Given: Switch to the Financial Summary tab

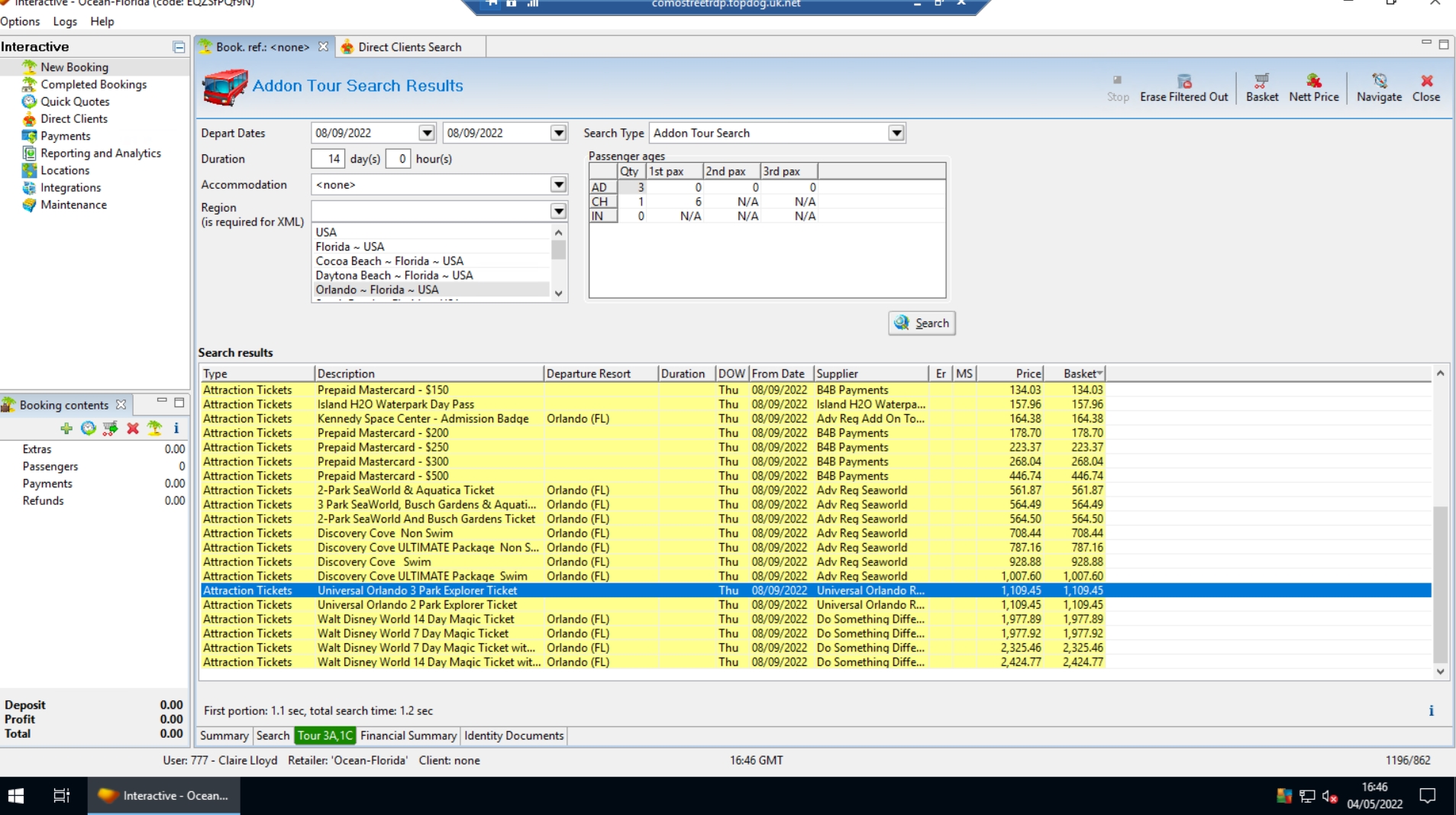Looking at the screenshot, I should click(x=408, y=736).
